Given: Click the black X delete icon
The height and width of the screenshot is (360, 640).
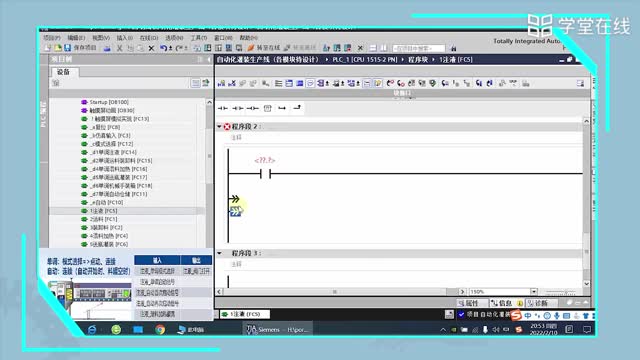Looking at the screenshot, I should 151,48.
